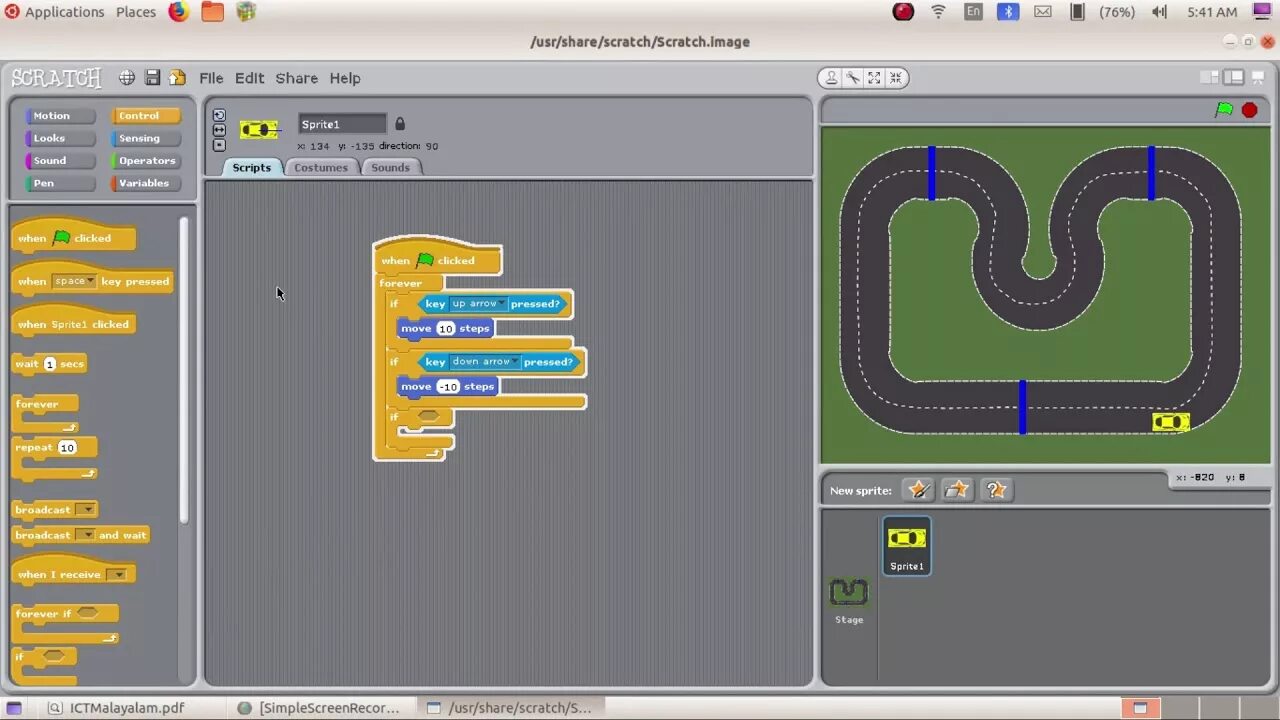1280x720 pixels.
Task: Choose new sprite from file
Action: point(957,490)
